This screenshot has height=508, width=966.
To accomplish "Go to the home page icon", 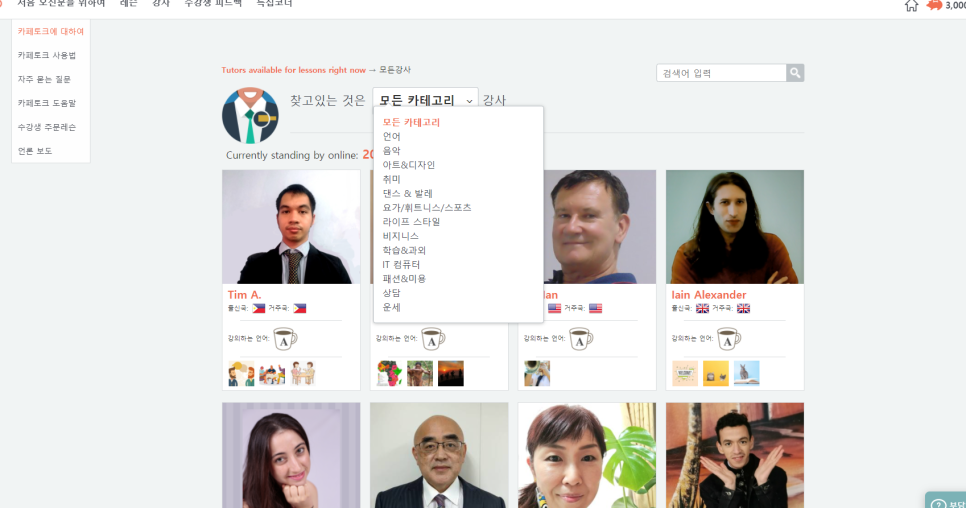I will coord(911,6).
